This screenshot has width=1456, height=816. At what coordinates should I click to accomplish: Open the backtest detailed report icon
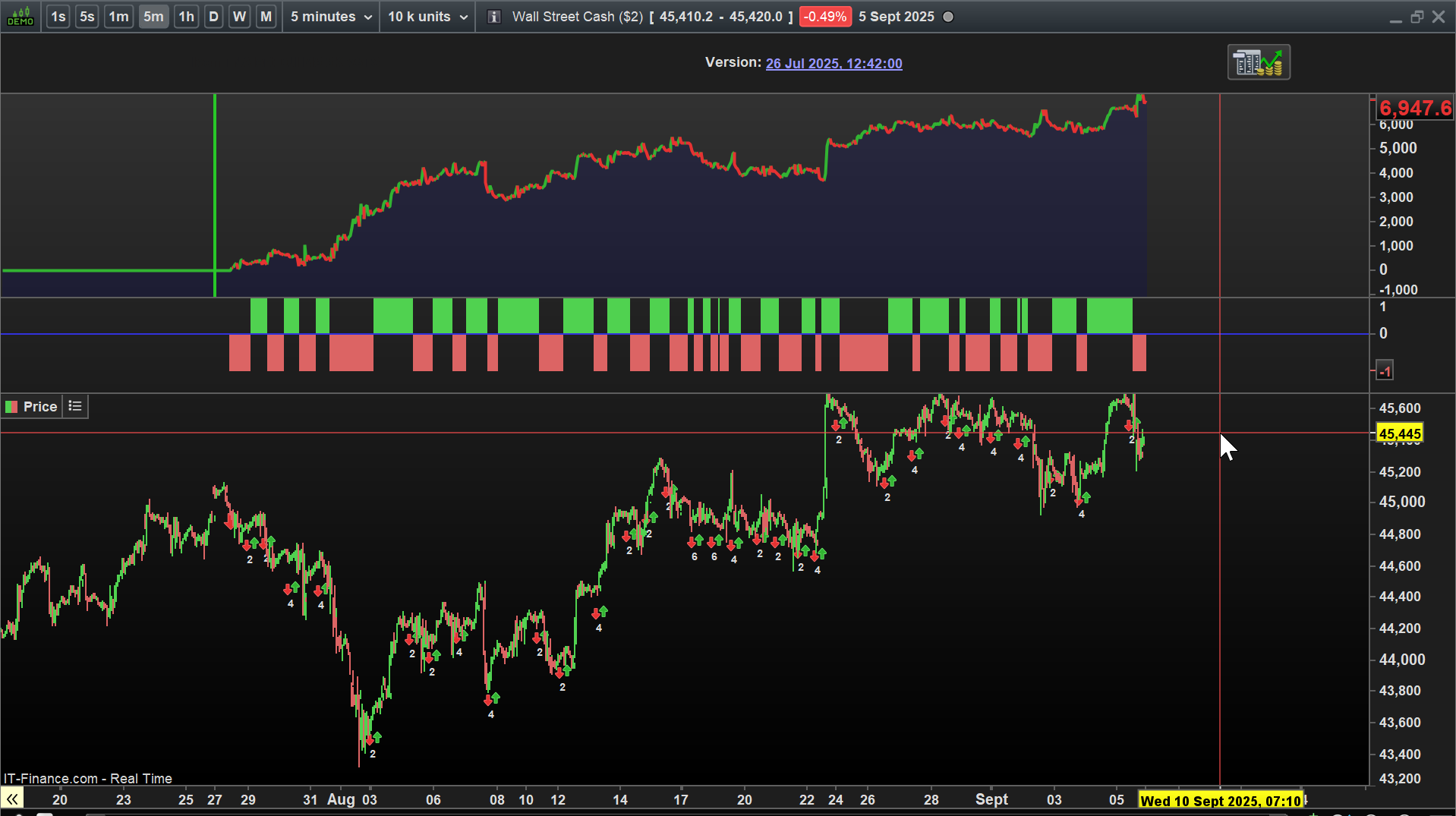[x=1259, y=62]
